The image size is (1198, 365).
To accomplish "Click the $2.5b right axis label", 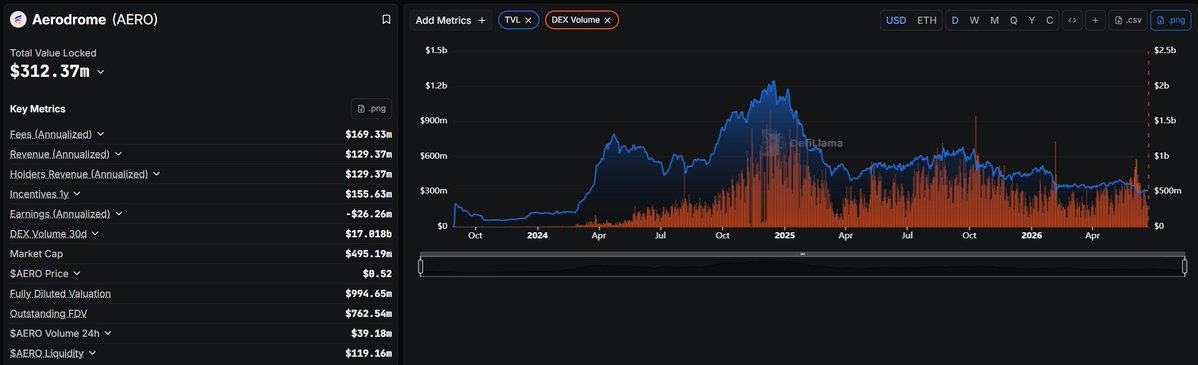I will pos(1164,50).
